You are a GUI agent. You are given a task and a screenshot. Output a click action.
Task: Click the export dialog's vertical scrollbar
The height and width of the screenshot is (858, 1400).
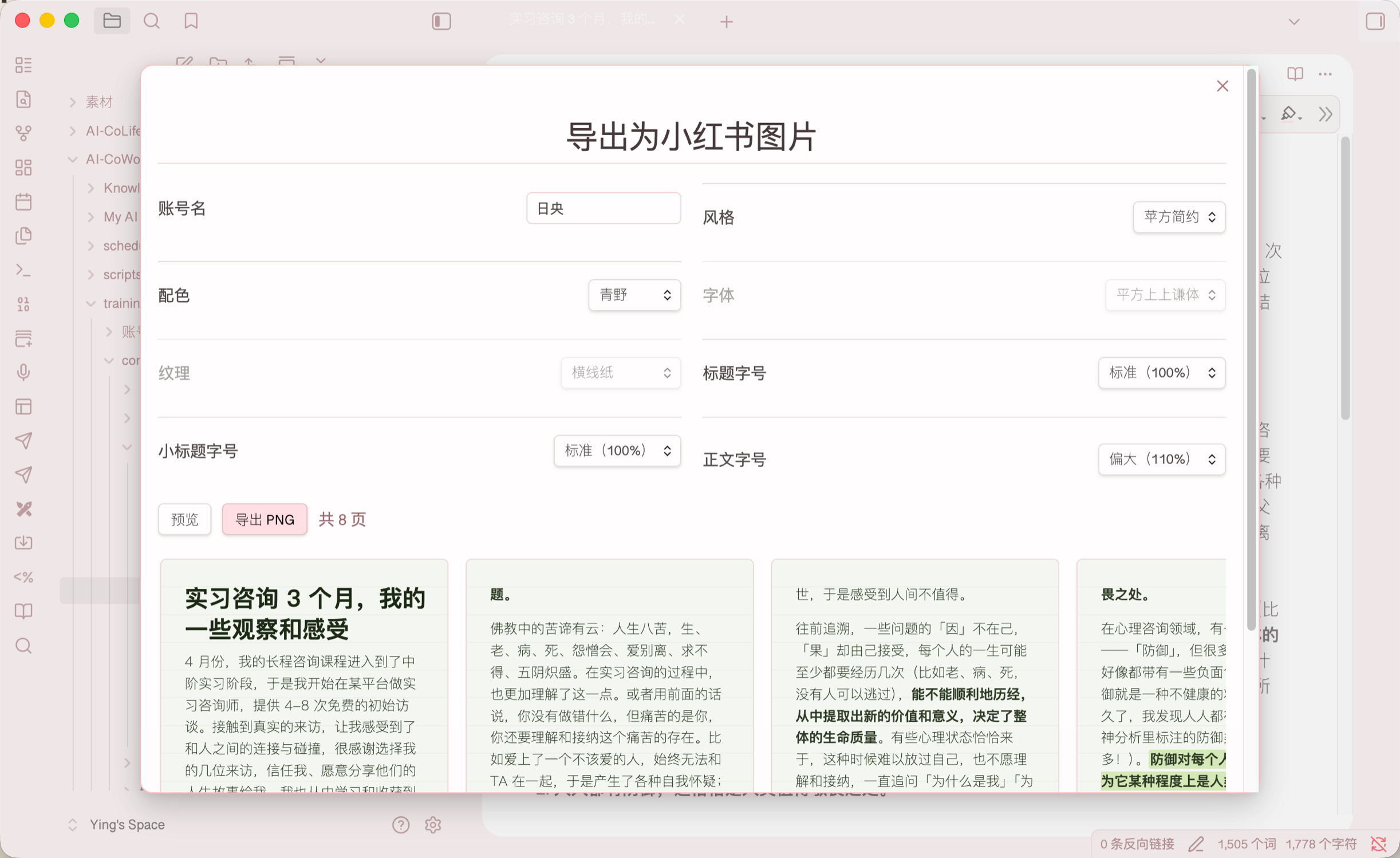1251,350
